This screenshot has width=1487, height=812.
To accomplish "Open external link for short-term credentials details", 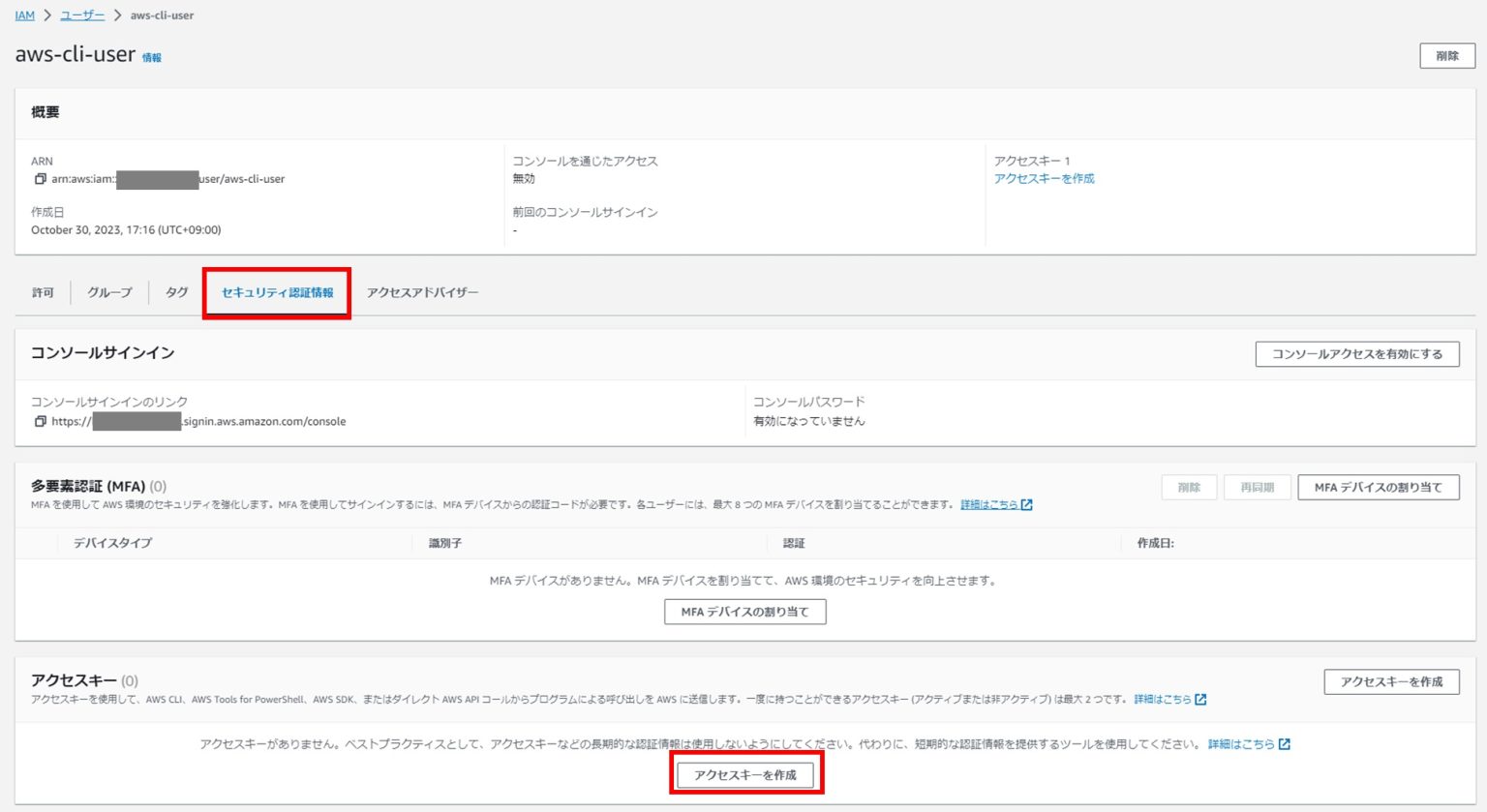I will point(1284,743).
